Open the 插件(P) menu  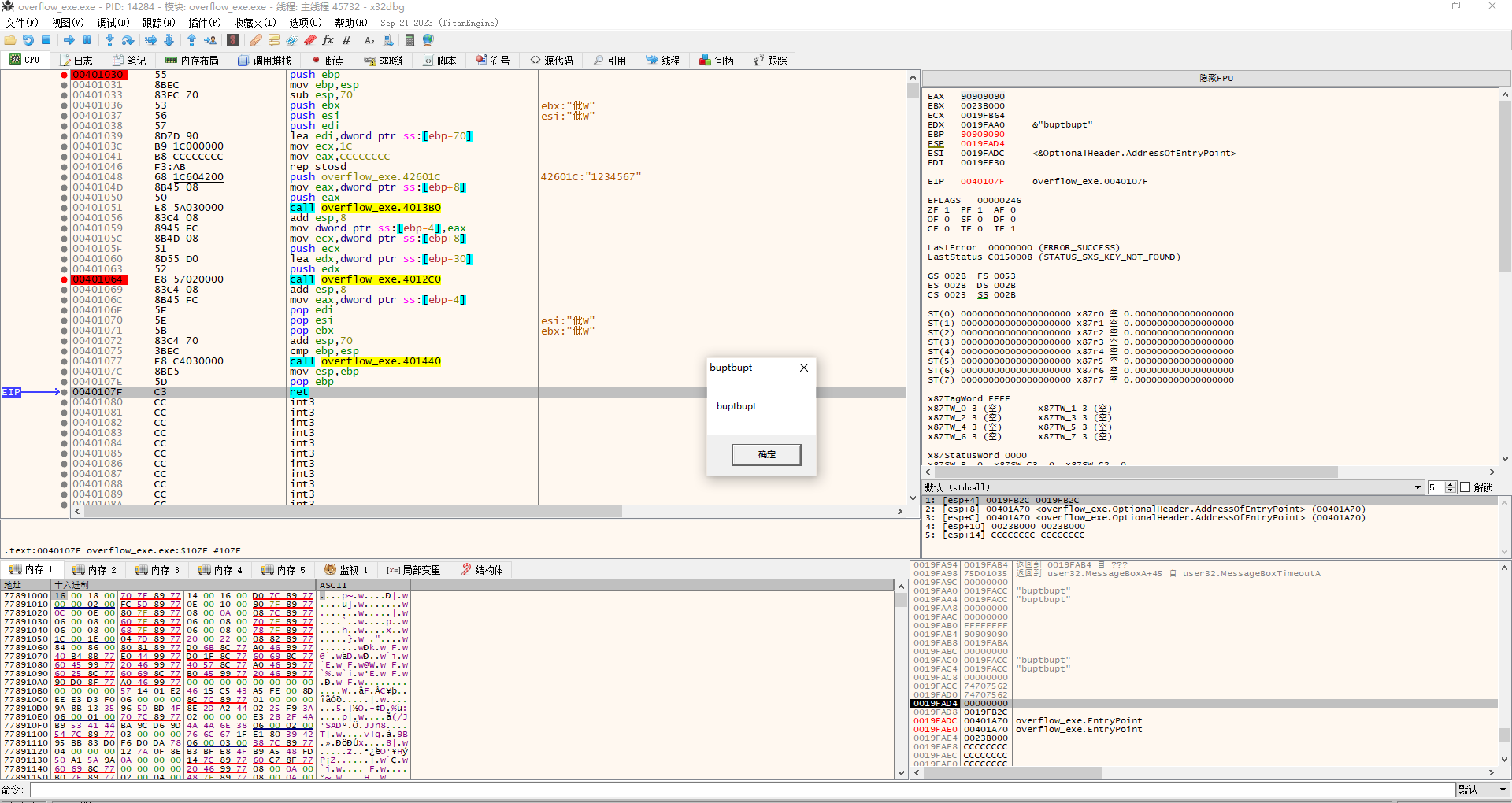coord(205,23)
